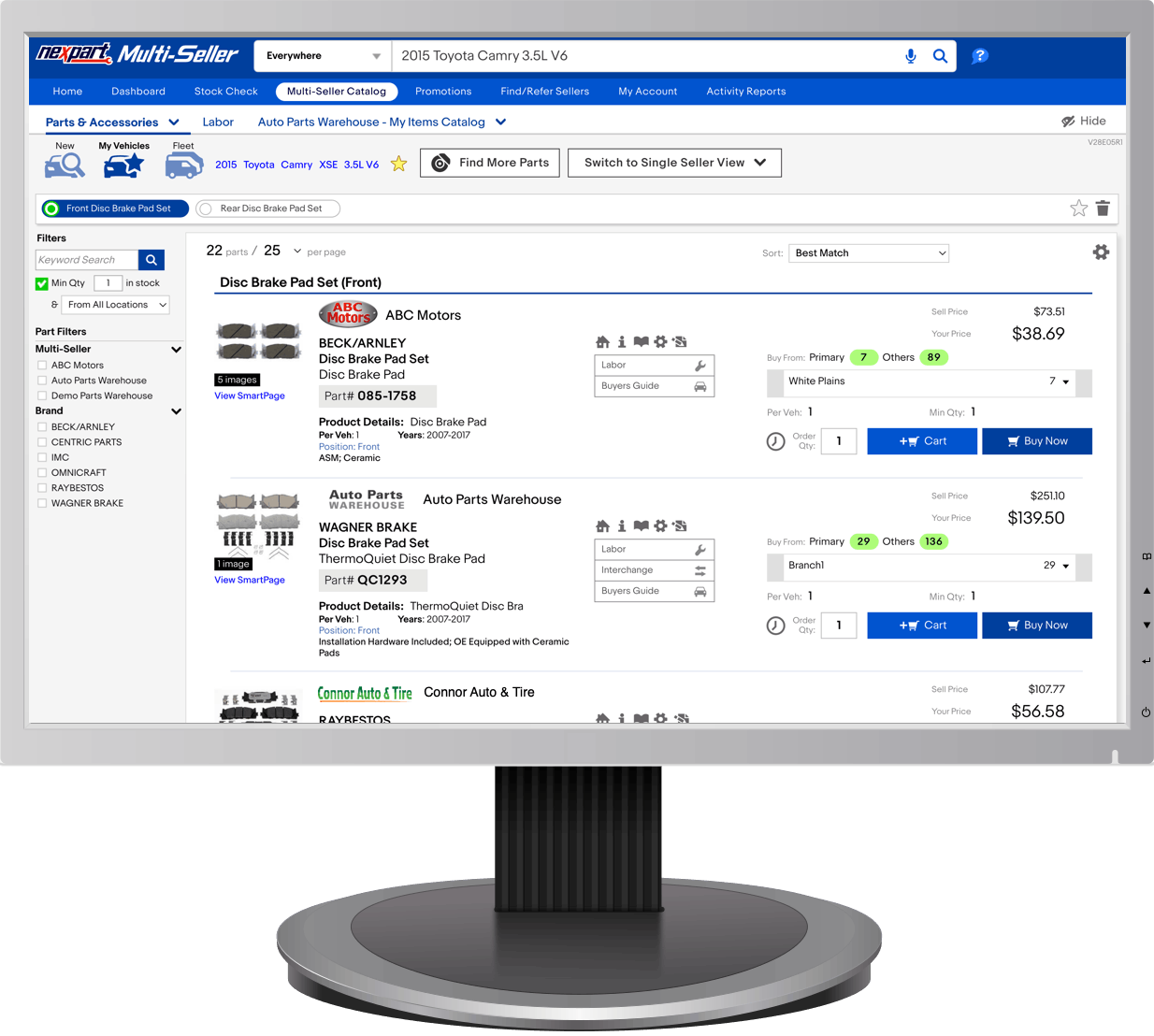Uncheck the Min Qty in-stock checkbox
This screenshot has width=1154, height=1036.
42,283
